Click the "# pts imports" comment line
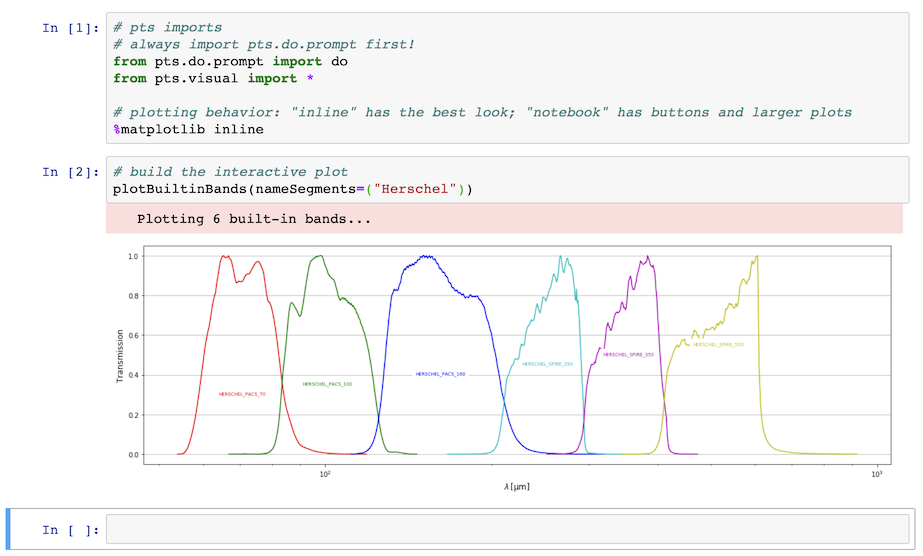The image size is (923, 556). [x=168, y=28]
